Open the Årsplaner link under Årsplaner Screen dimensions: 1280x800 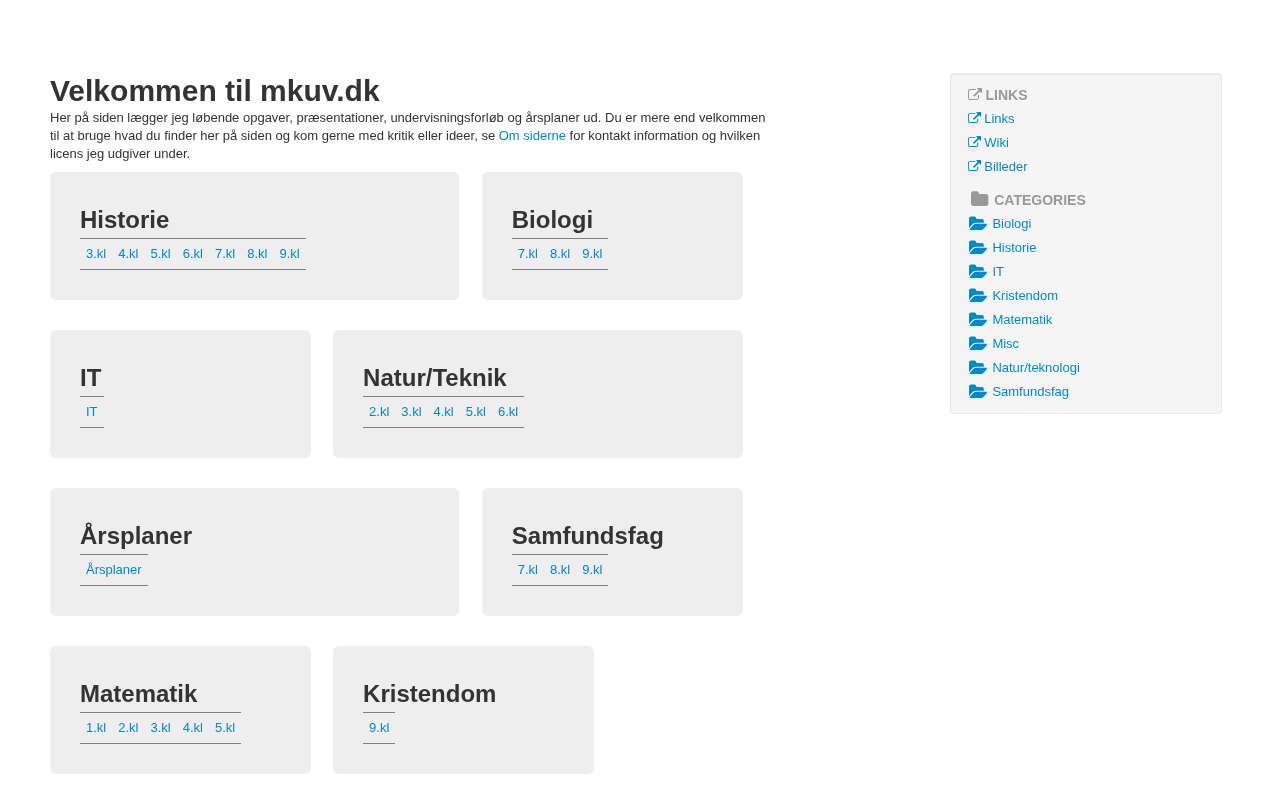114,570
